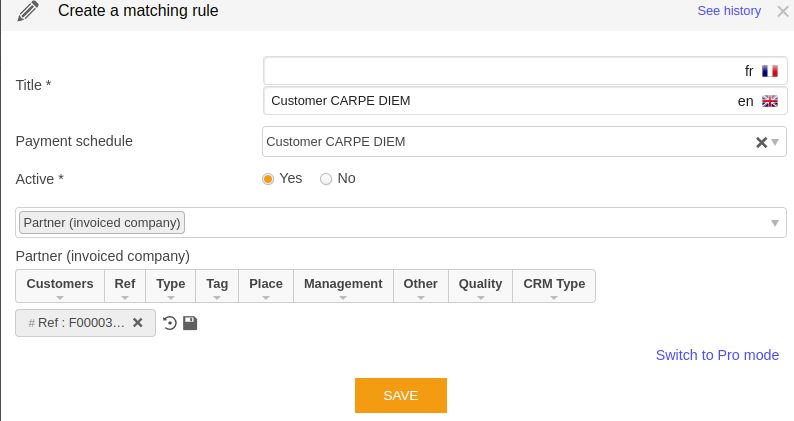Open the CRM Type filter tab
This screenshot has height=421, width=794.
pyautogui.click(x=553, y=285)
